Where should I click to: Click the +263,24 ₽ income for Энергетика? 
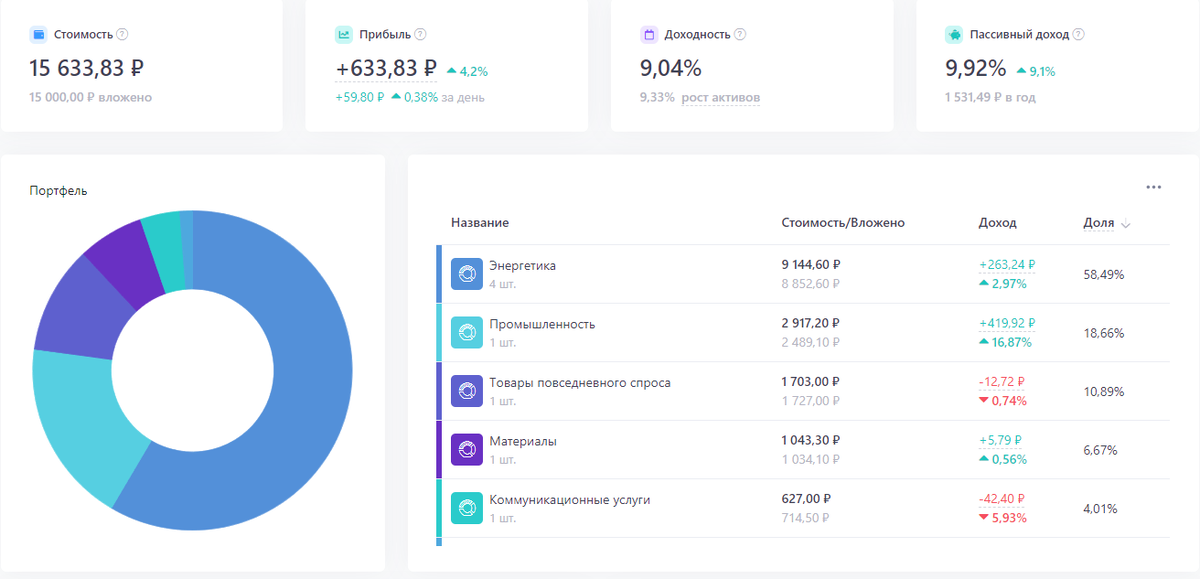1007,265
